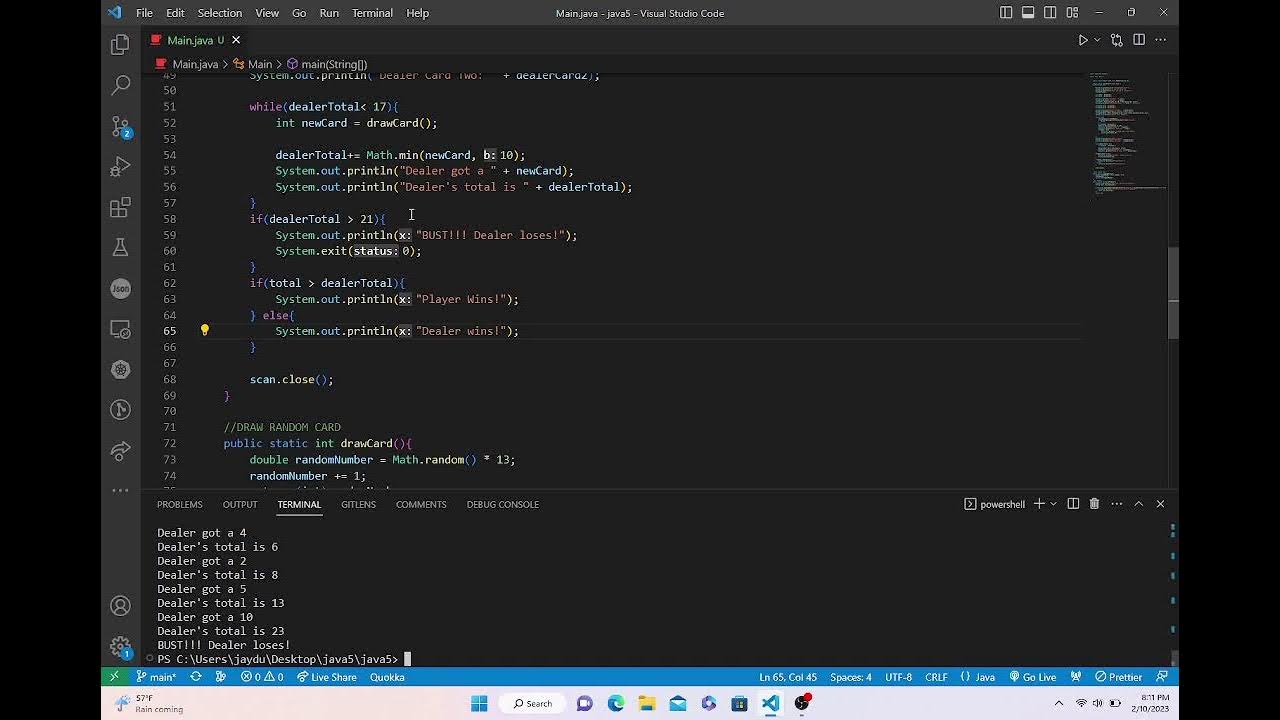Change CRLF line ending setting
The image size is (1280, 720).
pyautogui.click(x=936, y=677)
